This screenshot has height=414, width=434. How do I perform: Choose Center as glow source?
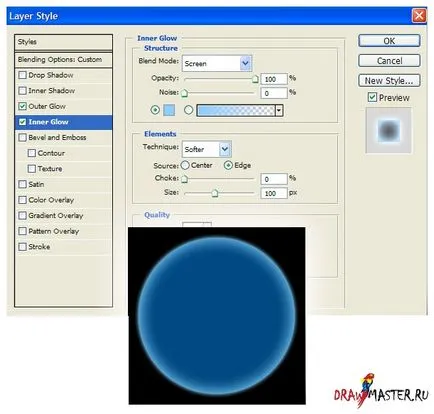pyautogui.click(x=185, y=165)
